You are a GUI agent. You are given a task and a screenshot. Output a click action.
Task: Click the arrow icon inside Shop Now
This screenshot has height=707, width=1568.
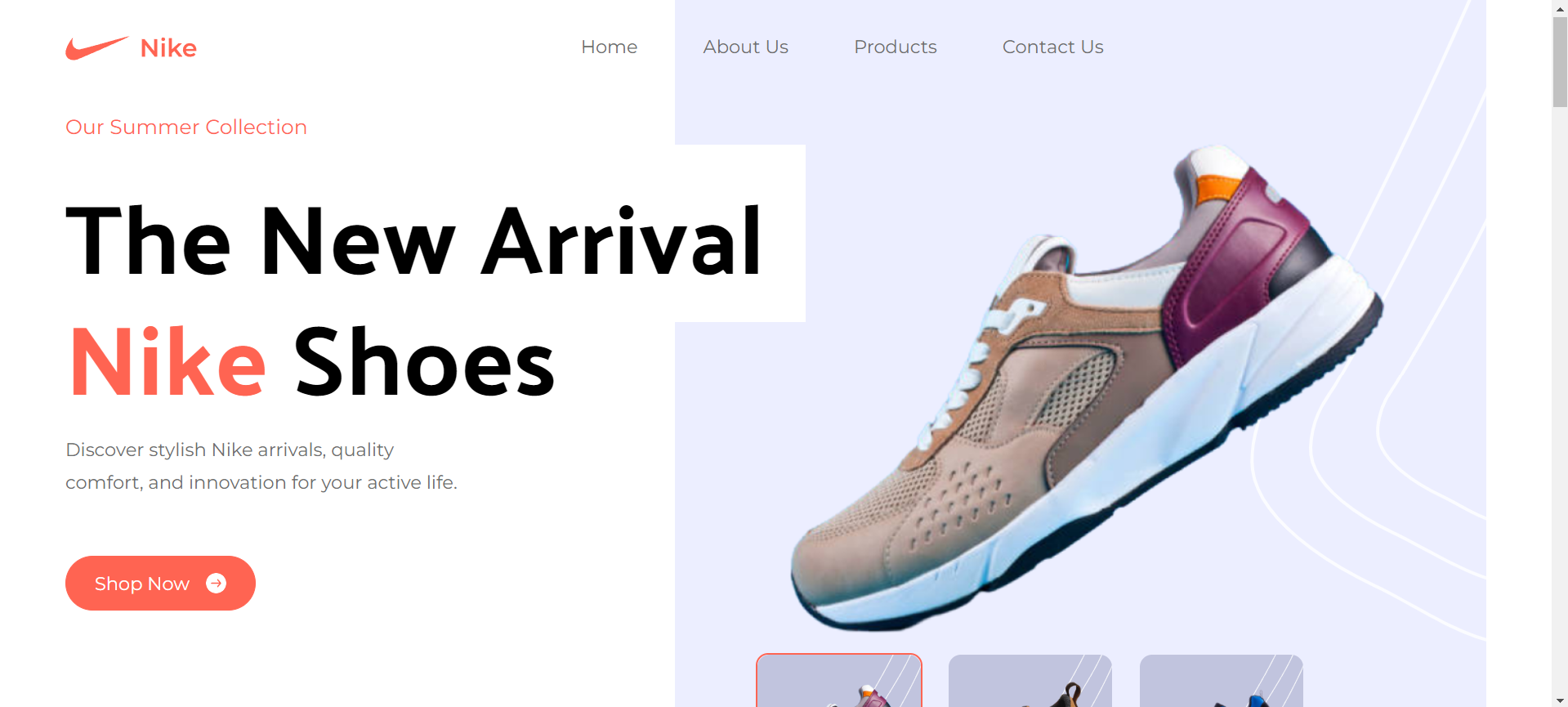(217, 583)
